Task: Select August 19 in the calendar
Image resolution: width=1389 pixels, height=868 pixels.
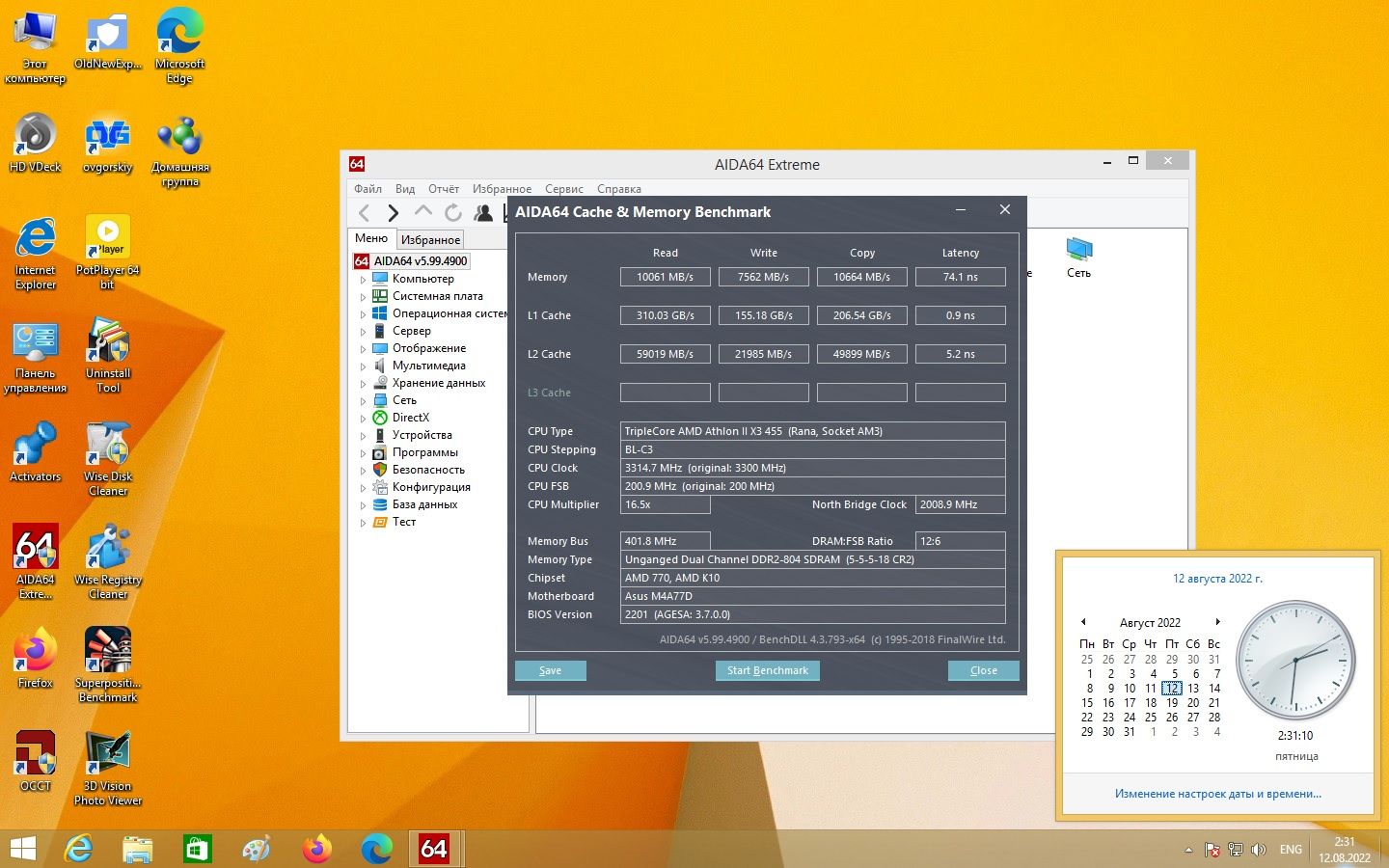Action: (x=1172, y=703)
